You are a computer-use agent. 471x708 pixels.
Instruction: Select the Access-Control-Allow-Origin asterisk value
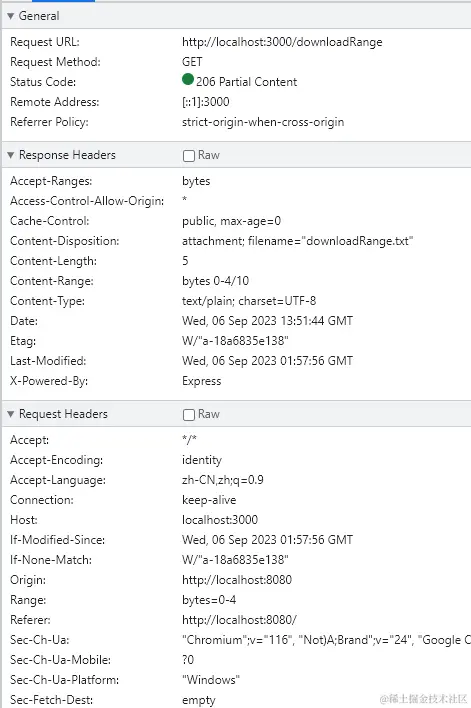click(184, 199)
